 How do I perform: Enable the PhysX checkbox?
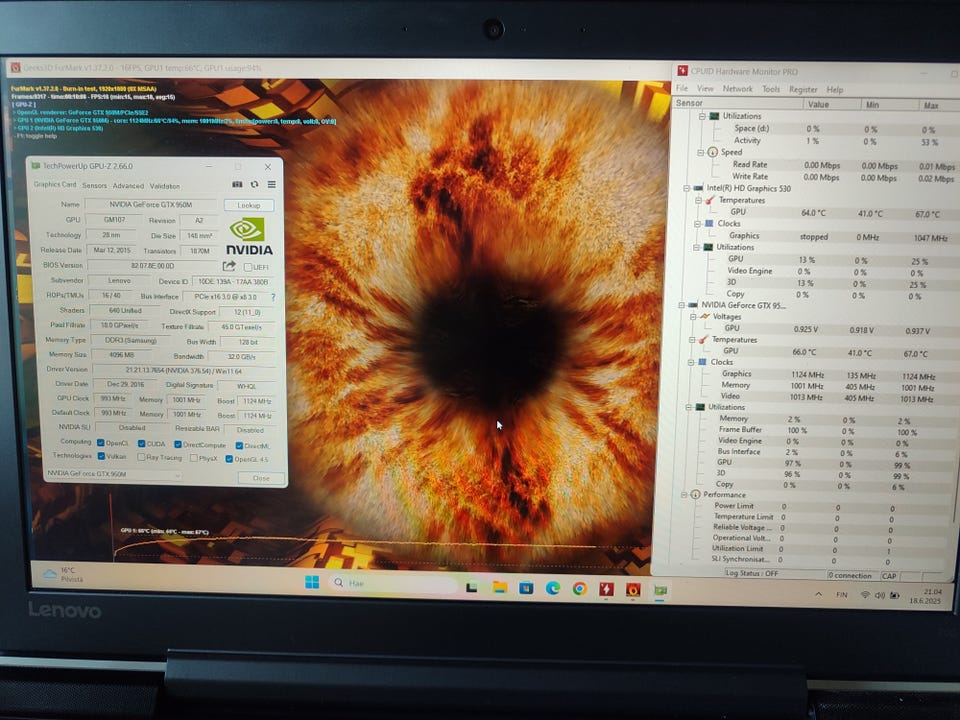click(x=193, y=458)
